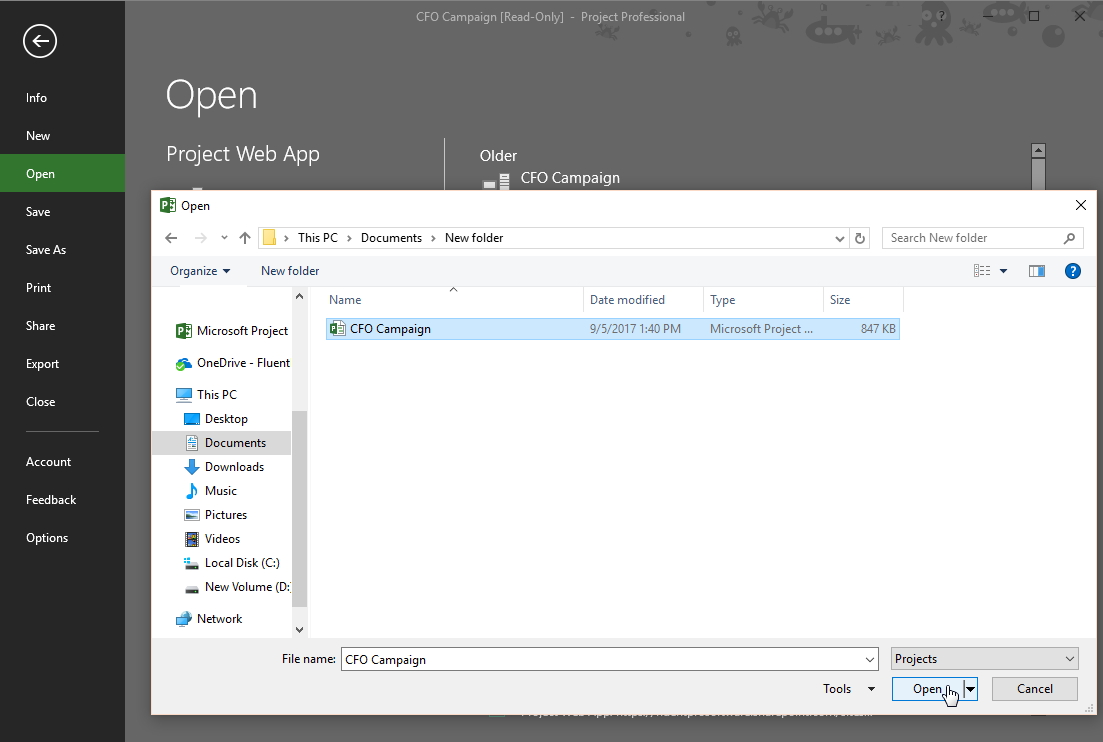Open recent locations dropdown arrow

point(224,238)
